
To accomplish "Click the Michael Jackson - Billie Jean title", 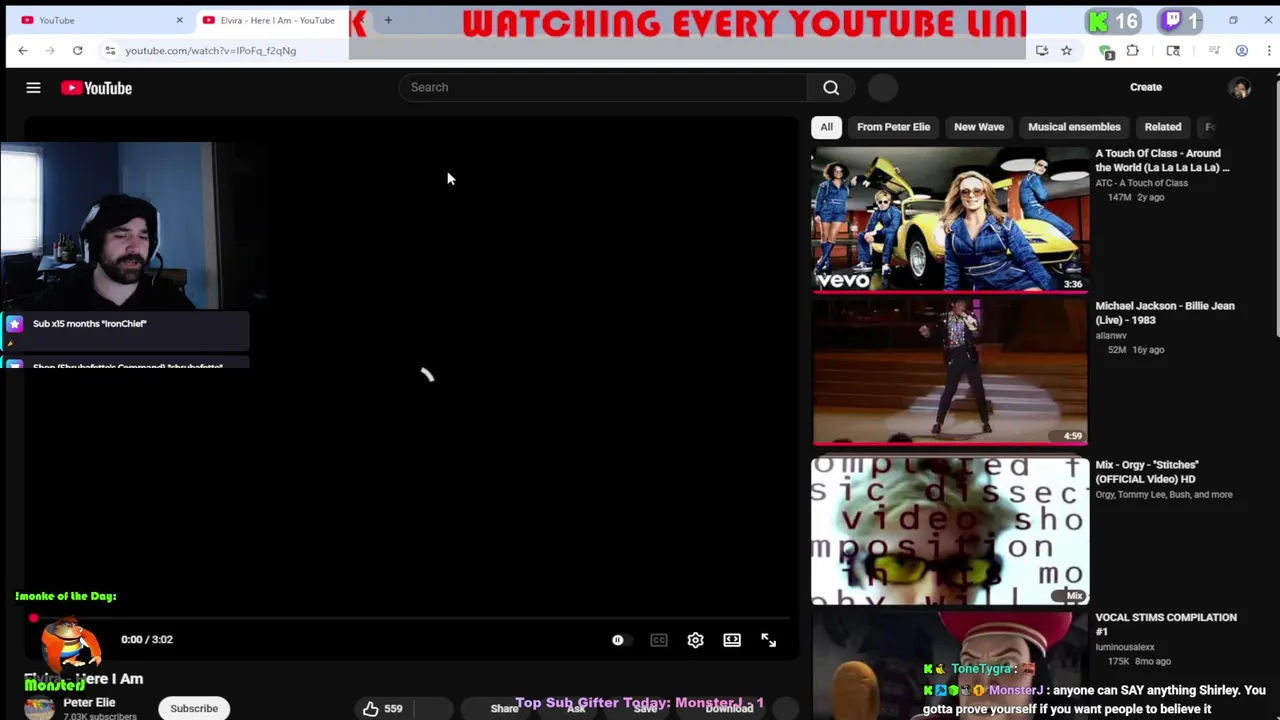I will click(x=1165, y=313).
